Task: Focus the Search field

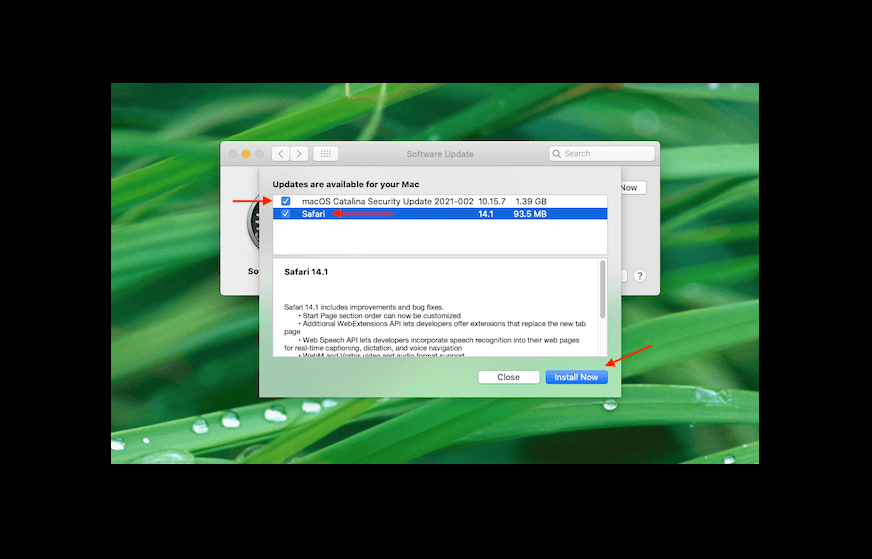Action: (605, 154)
